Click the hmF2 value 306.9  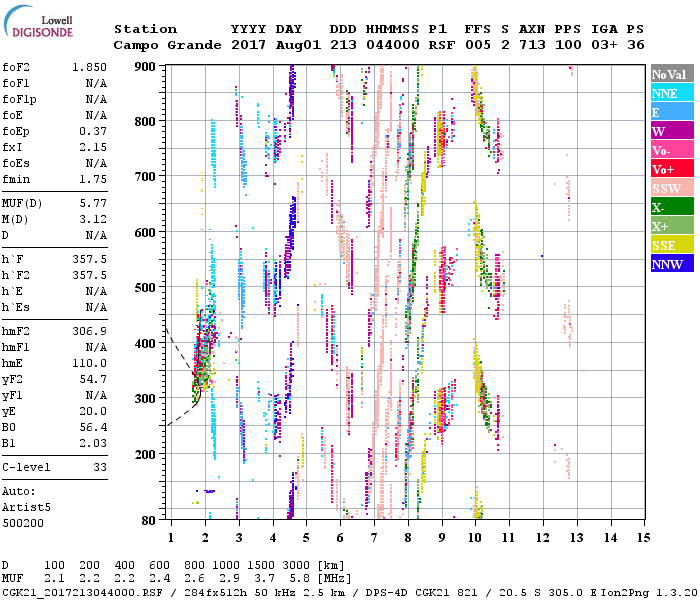click(90, 332)
